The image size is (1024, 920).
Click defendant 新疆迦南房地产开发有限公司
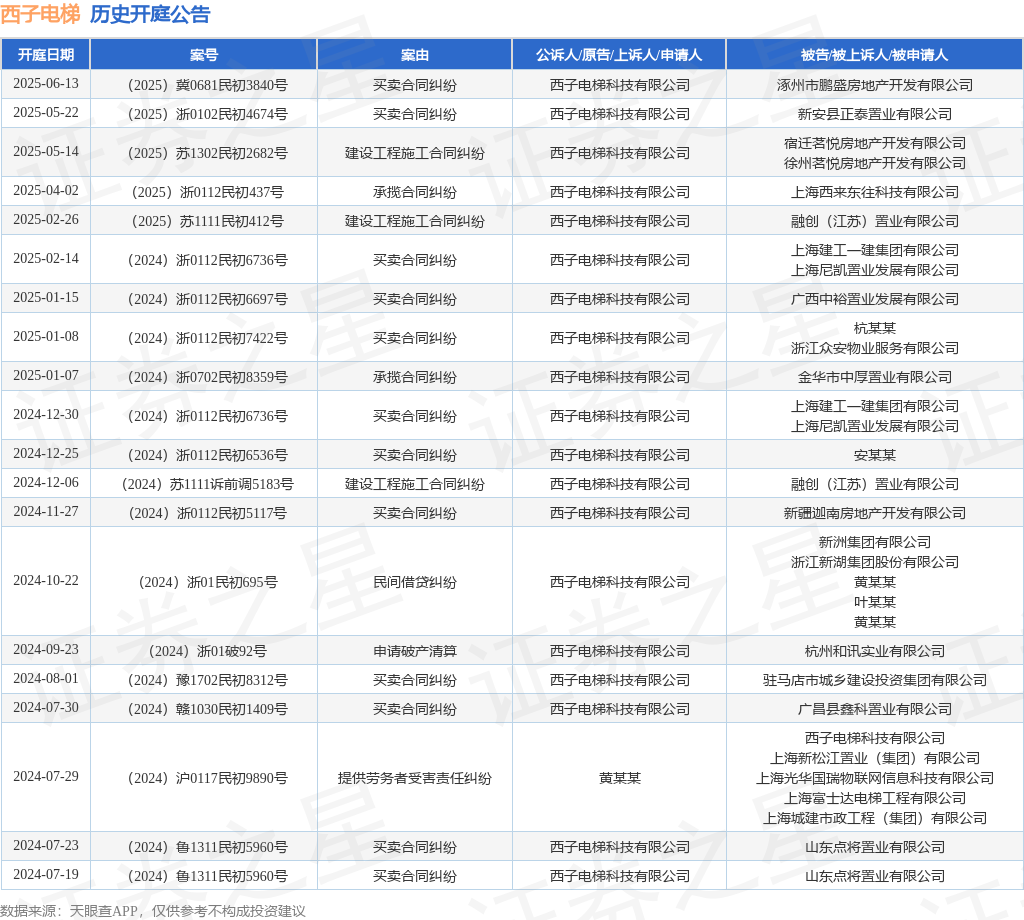[874, 513]
